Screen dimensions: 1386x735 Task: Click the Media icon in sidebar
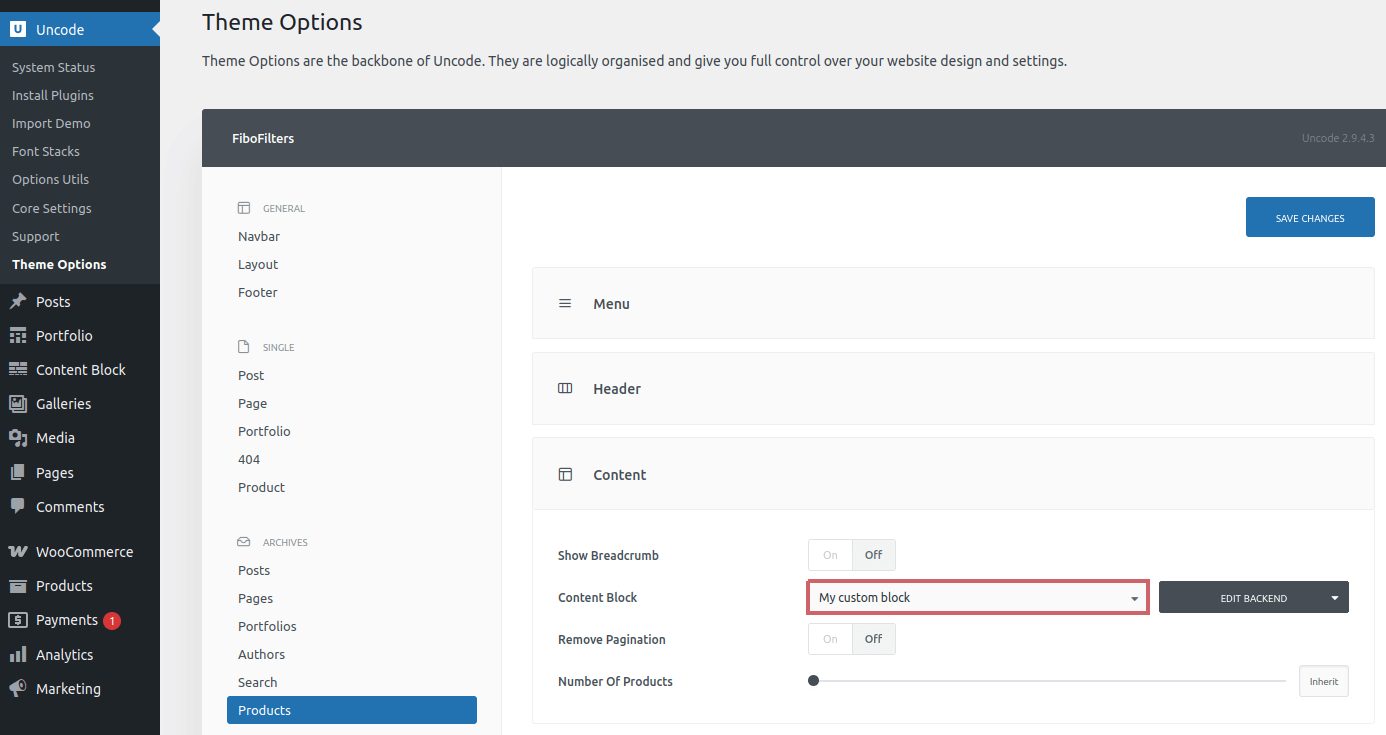pyautogui.click(x=18, y=438)
